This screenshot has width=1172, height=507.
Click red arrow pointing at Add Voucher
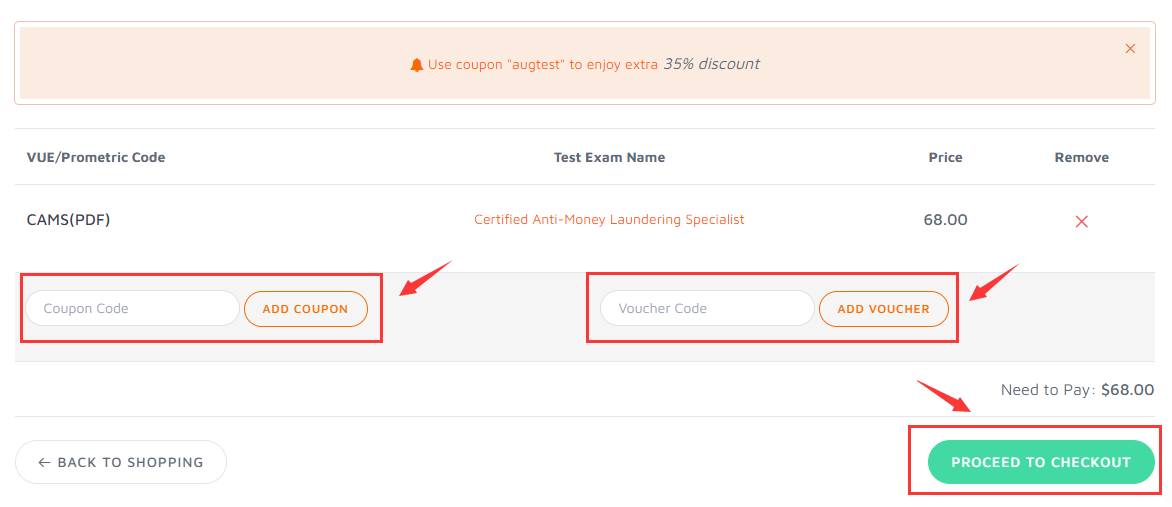995,282
